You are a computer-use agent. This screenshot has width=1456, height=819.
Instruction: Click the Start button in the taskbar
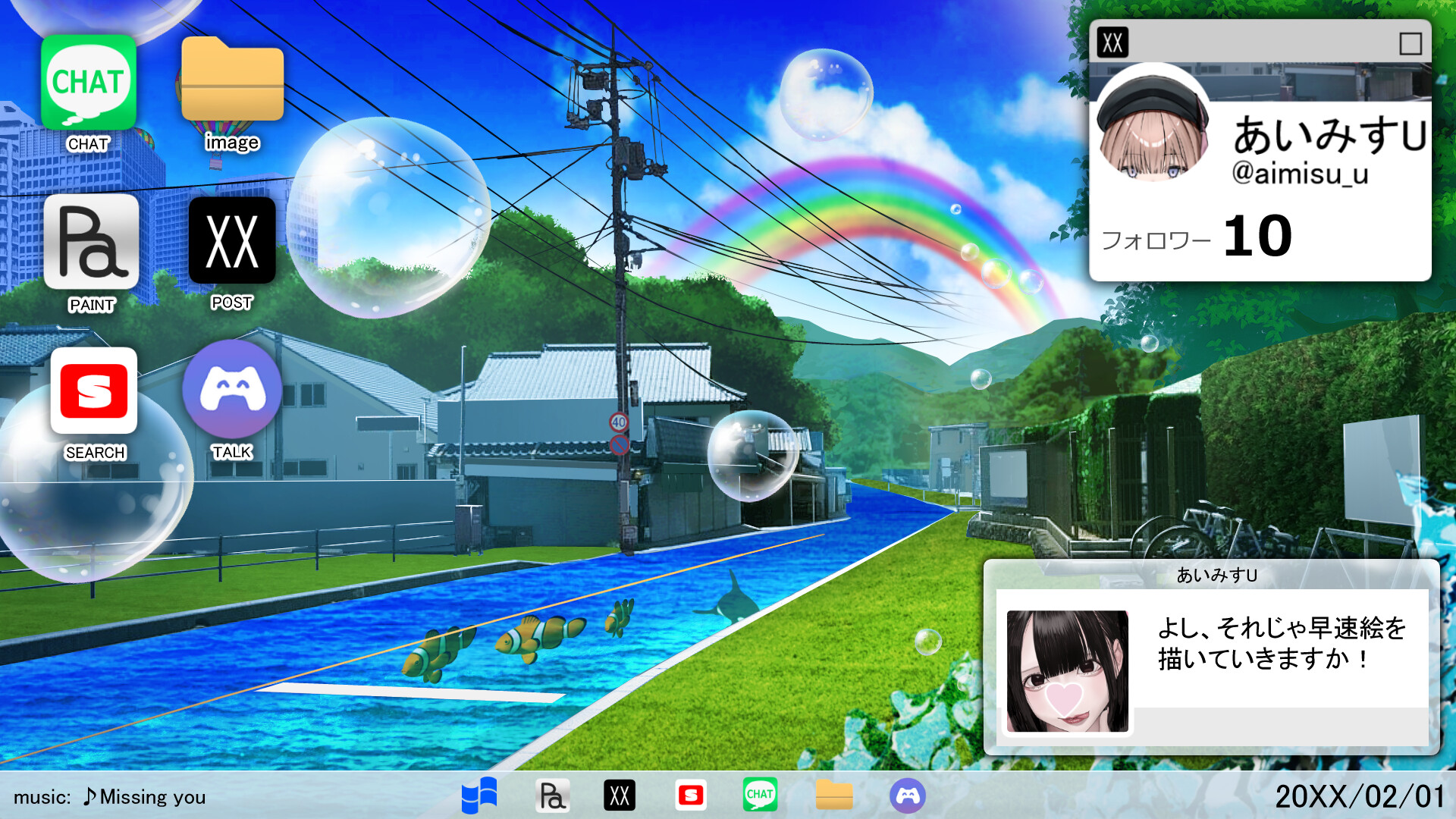point(478,795)
